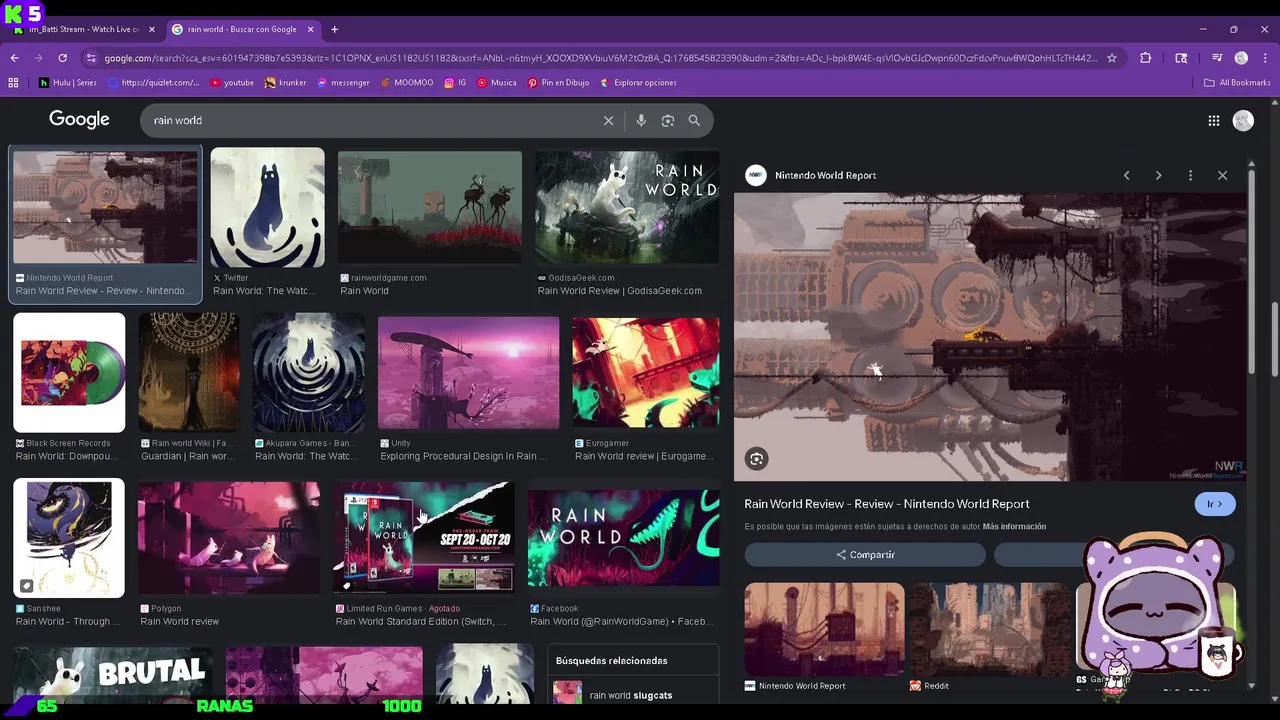
Task: Open the preview panel three-dot menu
Action: (1190, 175)
